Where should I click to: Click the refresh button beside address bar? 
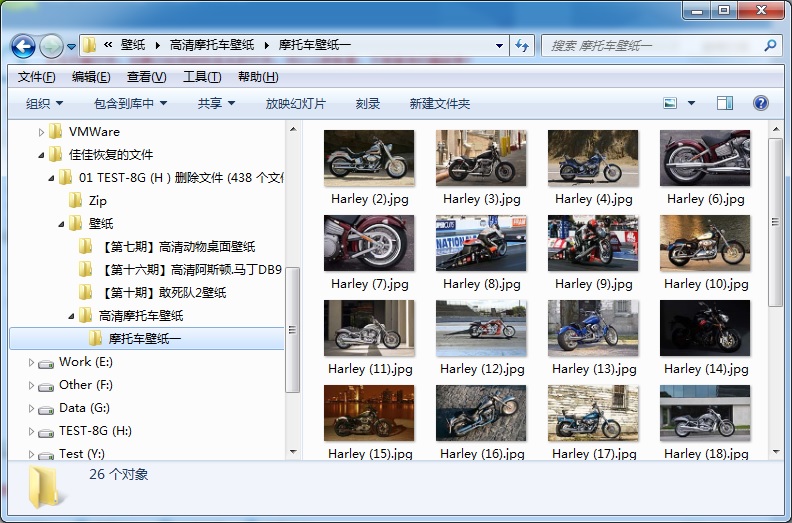521,46
